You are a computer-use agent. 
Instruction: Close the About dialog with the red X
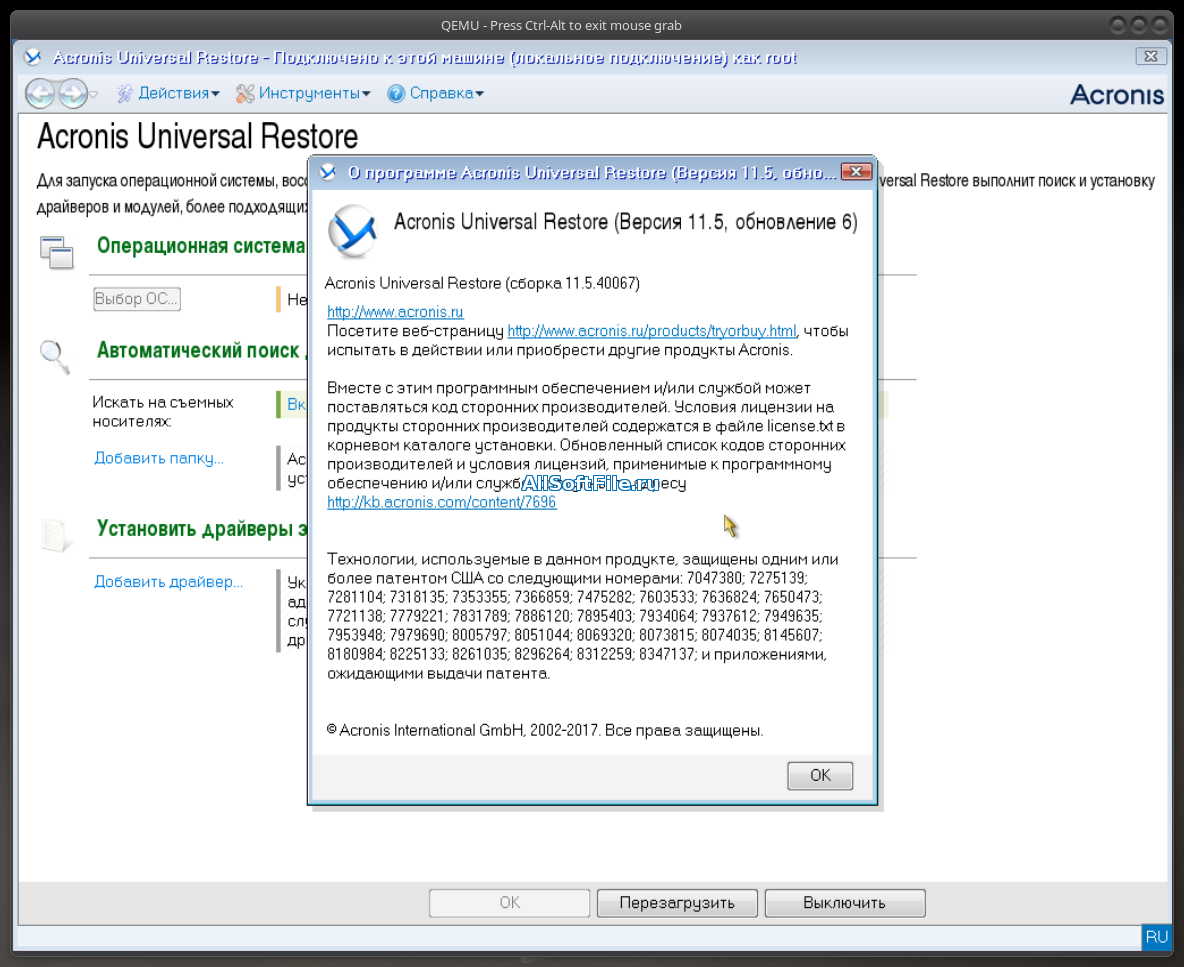[x=856, y=172]
